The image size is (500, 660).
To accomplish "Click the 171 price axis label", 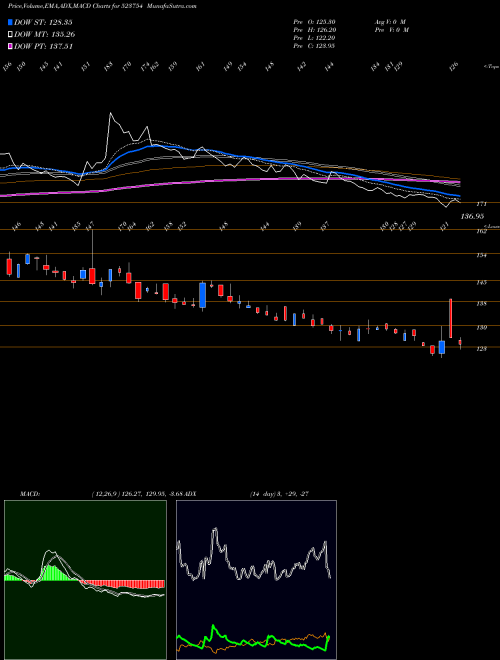I will click(x=481, y=204).
